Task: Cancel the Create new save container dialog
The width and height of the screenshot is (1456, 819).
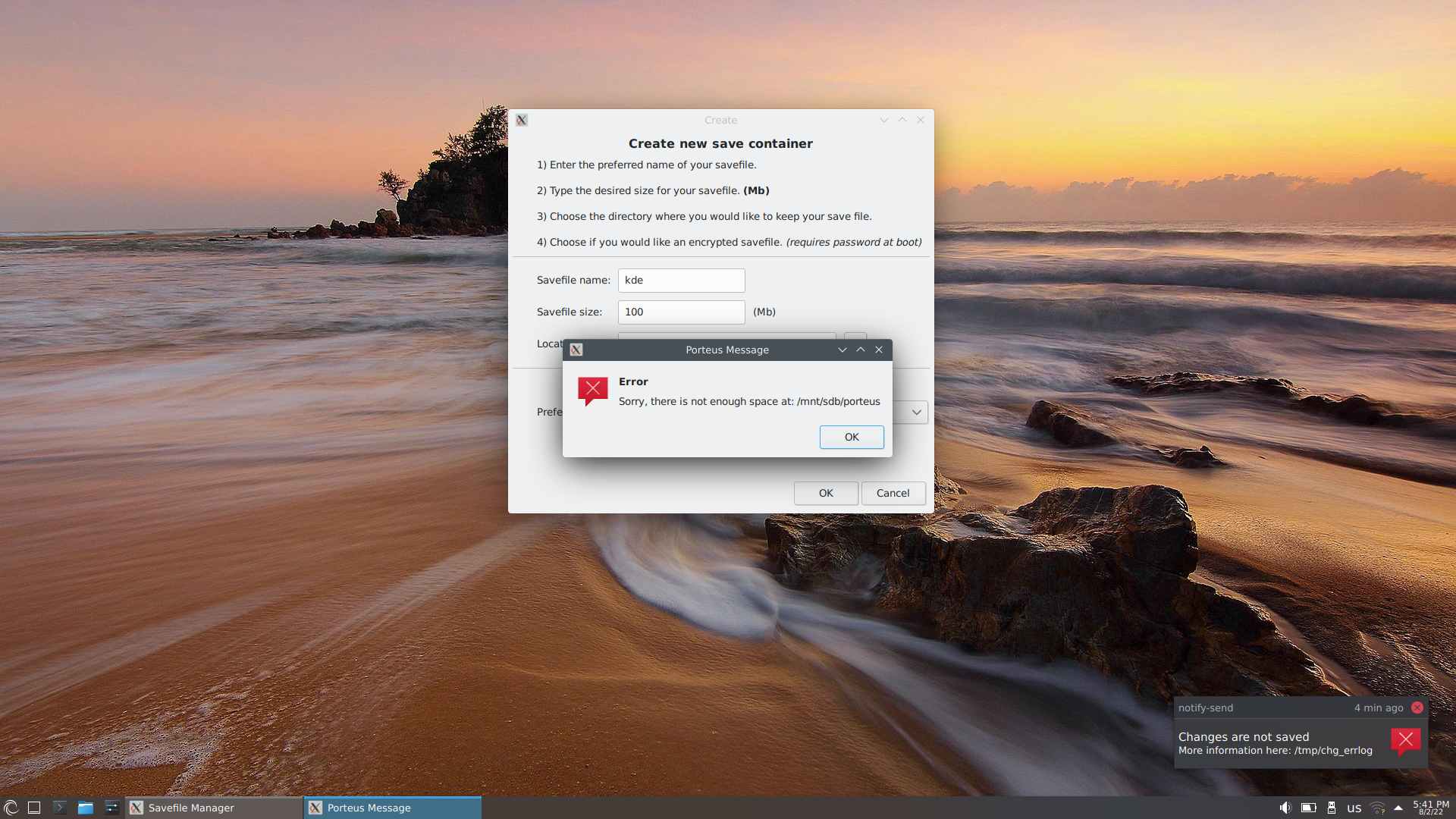Action: point(893,493)
